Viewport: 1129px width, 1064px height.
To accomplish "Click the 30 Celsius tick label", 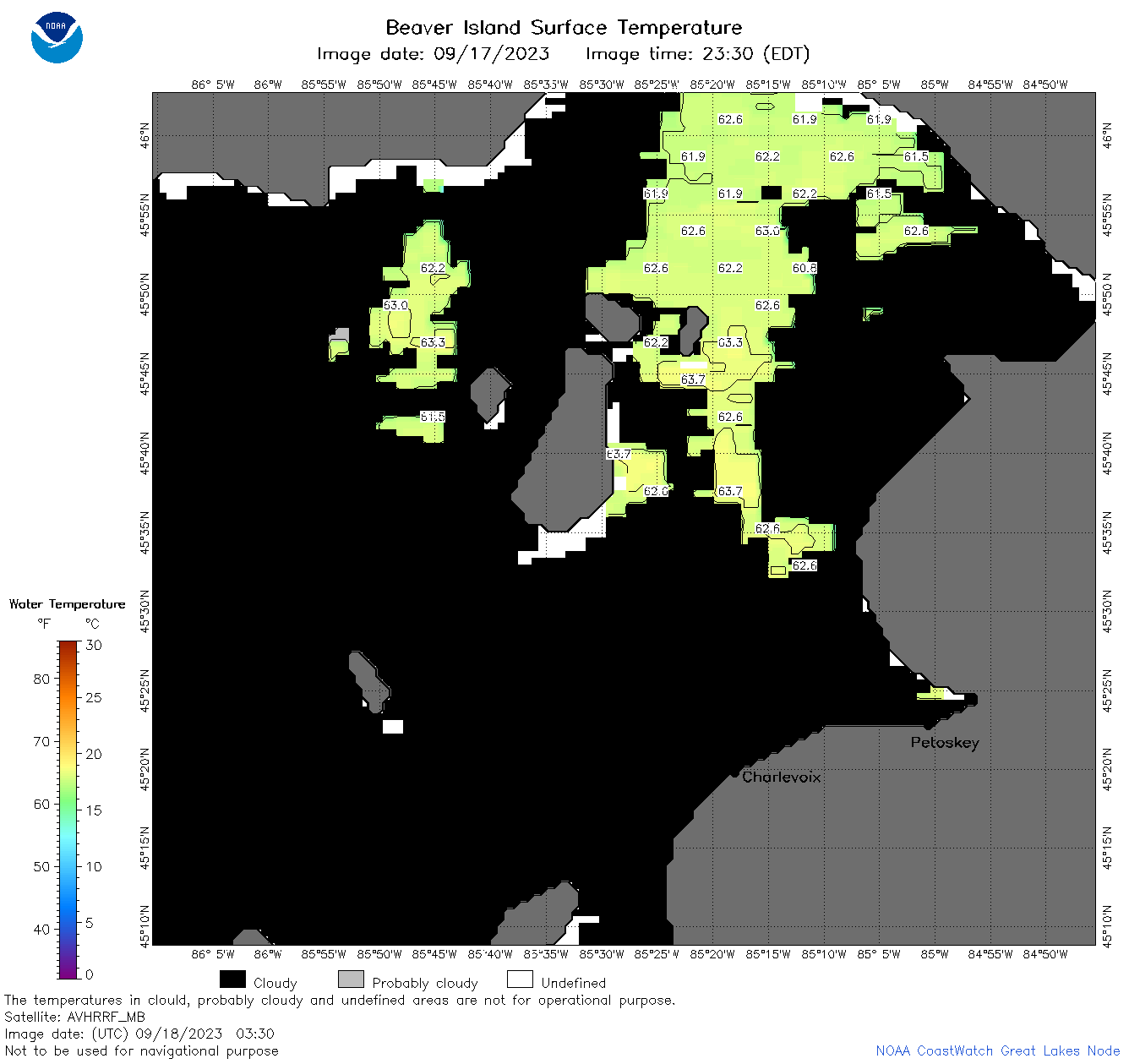I will (x=94, y=645).
